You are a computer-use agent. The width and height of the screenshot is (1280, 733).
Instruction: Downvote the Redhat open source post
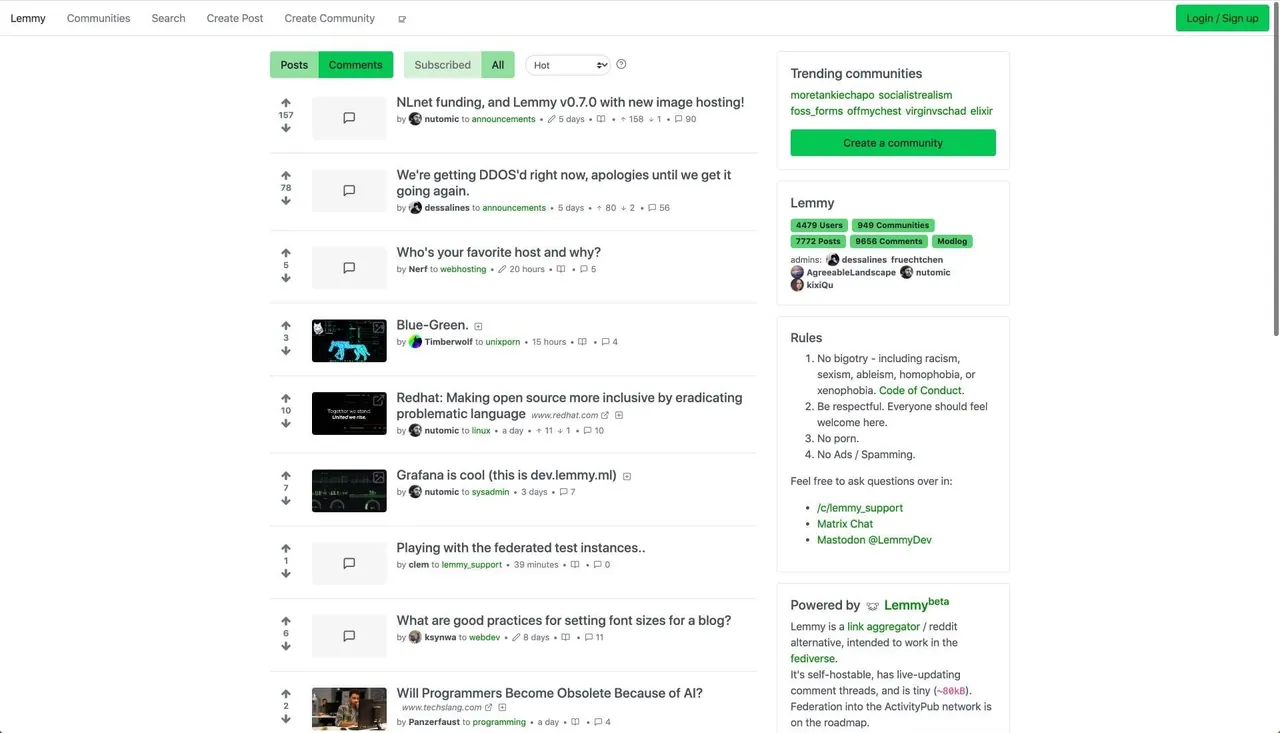pos(286,424)
